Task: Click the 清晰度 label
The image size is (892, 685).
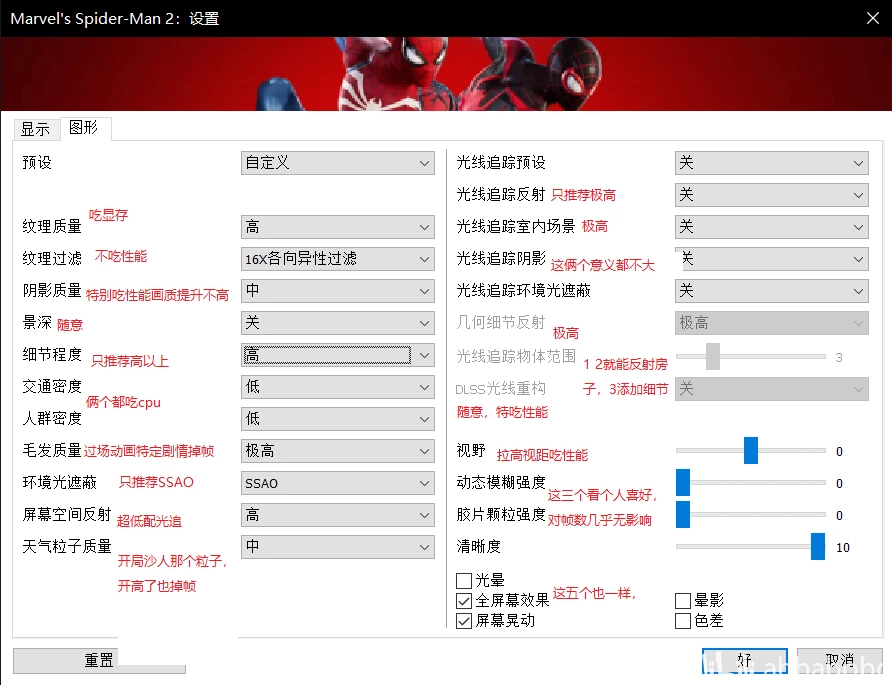Action: click(478, 547)
